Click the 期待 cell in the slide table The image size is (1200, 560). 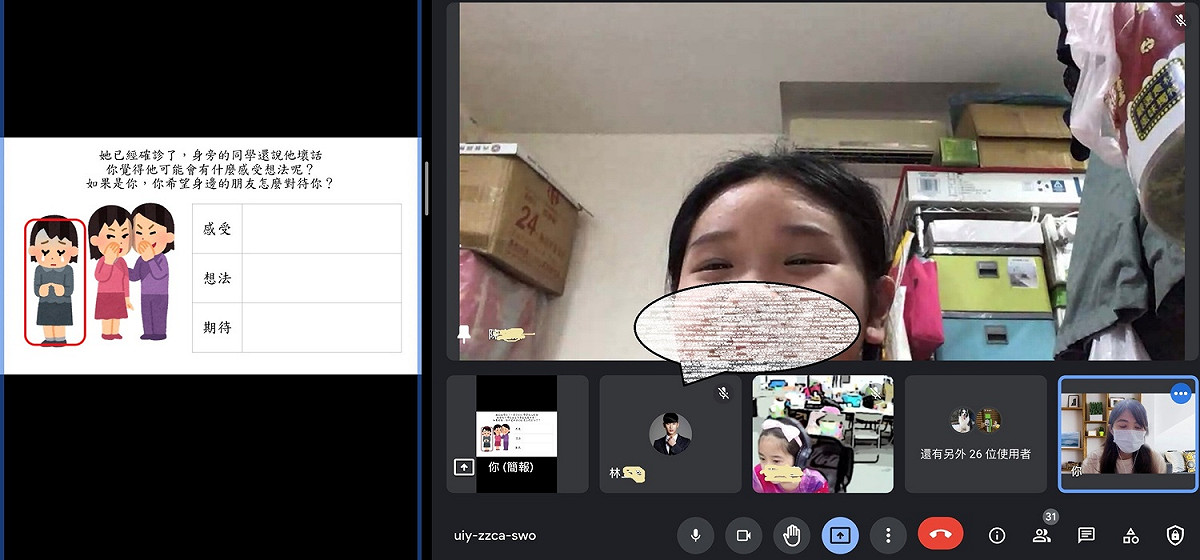(x=217, y=327)
